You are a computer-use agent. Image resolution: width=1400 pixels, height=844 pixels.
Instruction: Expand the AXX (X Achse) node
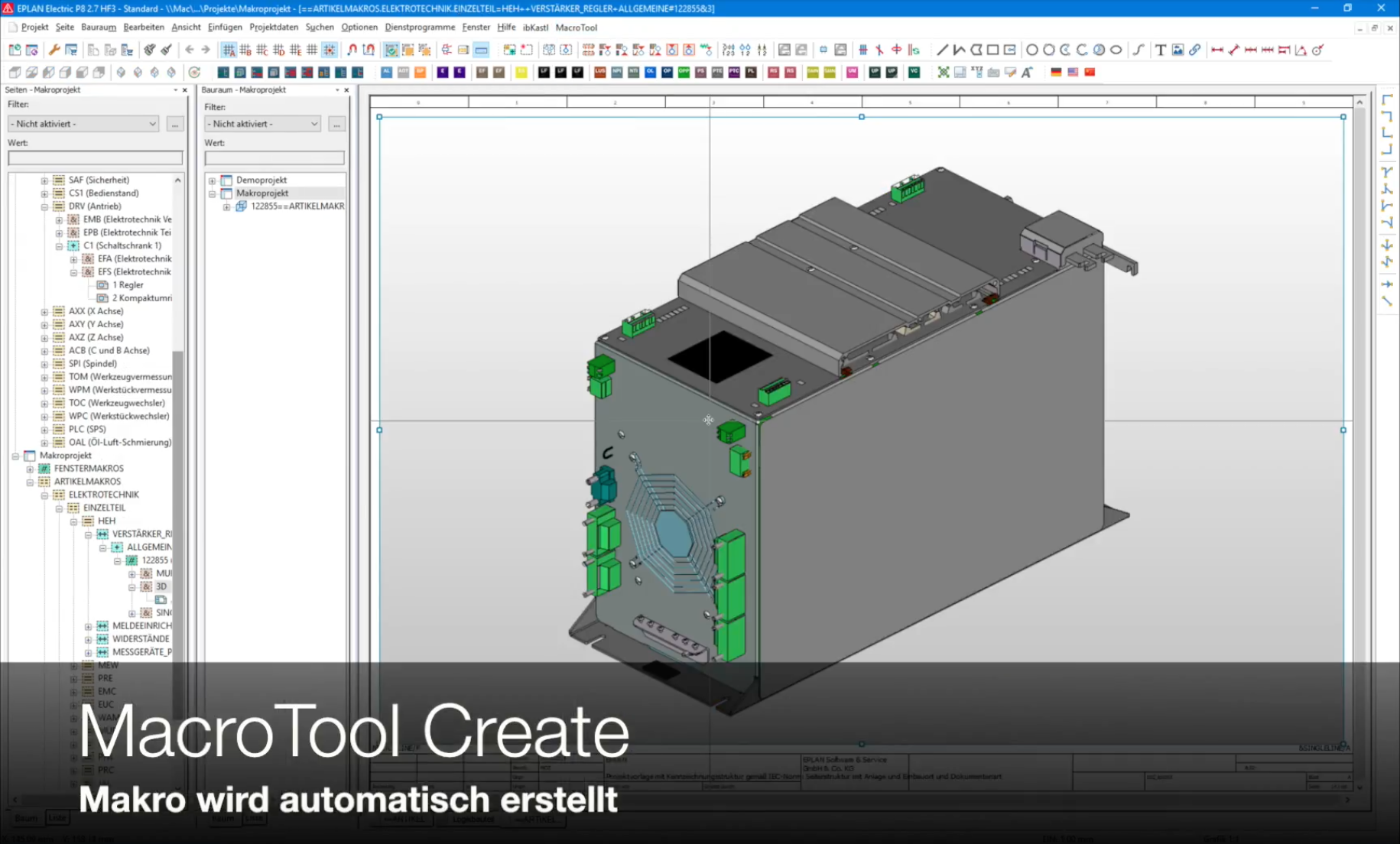tap(44, 311)
